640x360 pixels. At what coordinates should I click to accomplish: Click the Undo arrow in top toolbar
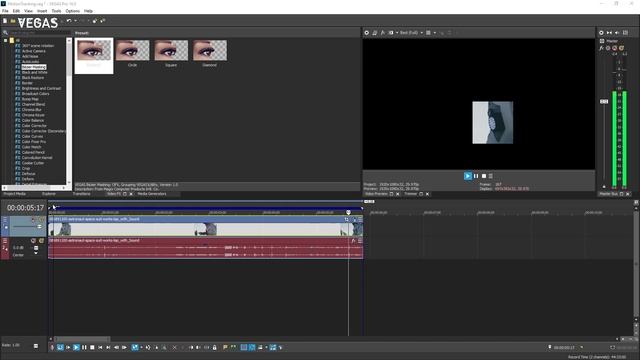click(69, 21)
